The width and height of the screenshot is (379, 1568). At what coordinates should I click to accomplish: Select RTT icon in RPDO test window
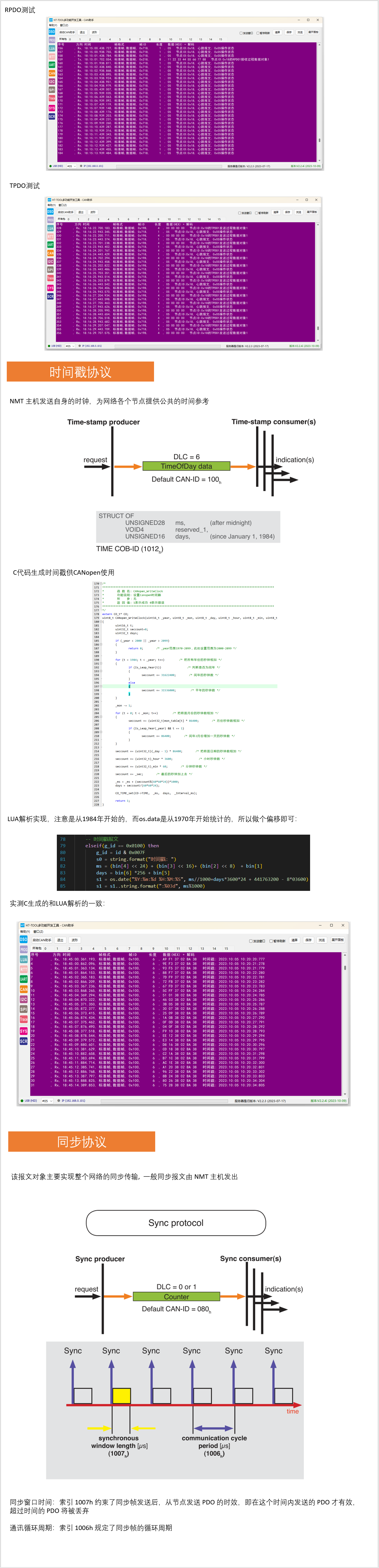[52, 57]
